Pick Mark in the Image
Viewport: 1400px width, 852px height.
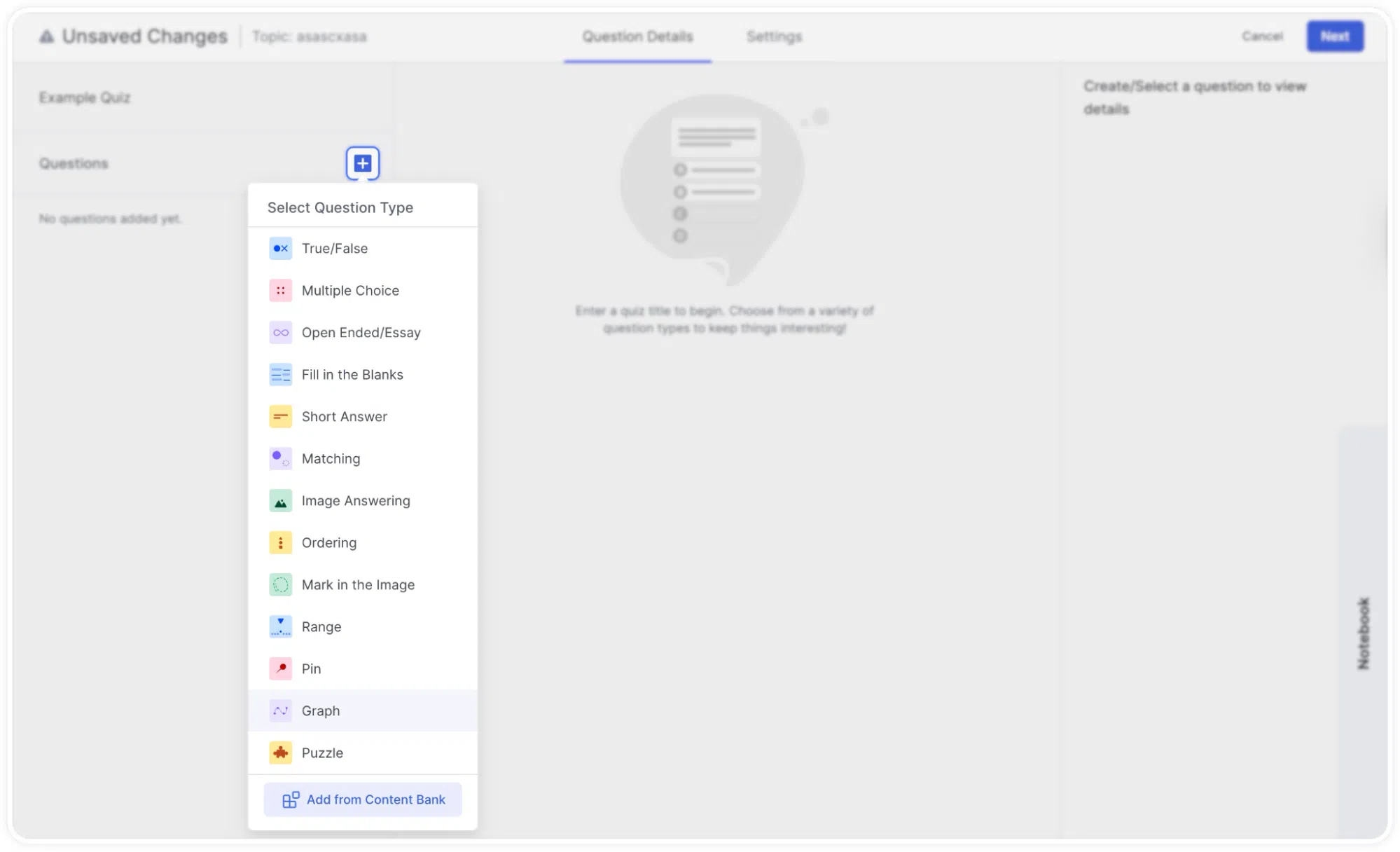(363, 584)
